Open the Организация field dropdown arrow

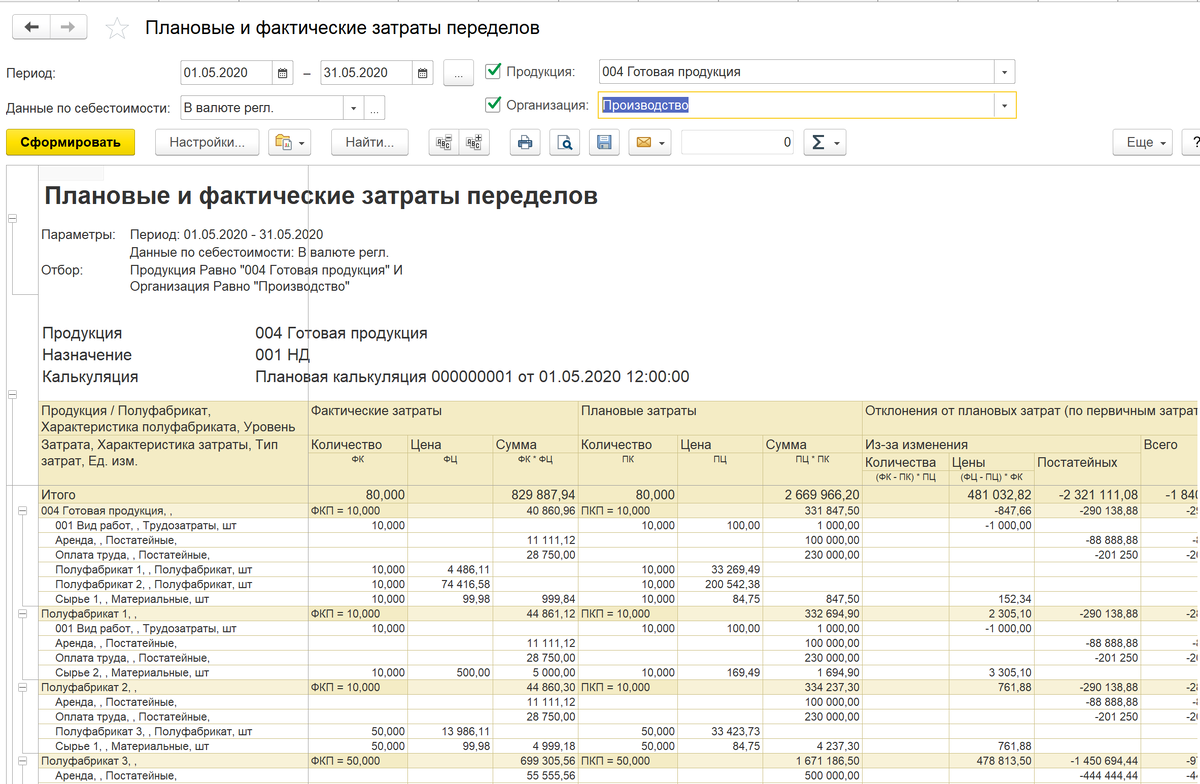1005,106
